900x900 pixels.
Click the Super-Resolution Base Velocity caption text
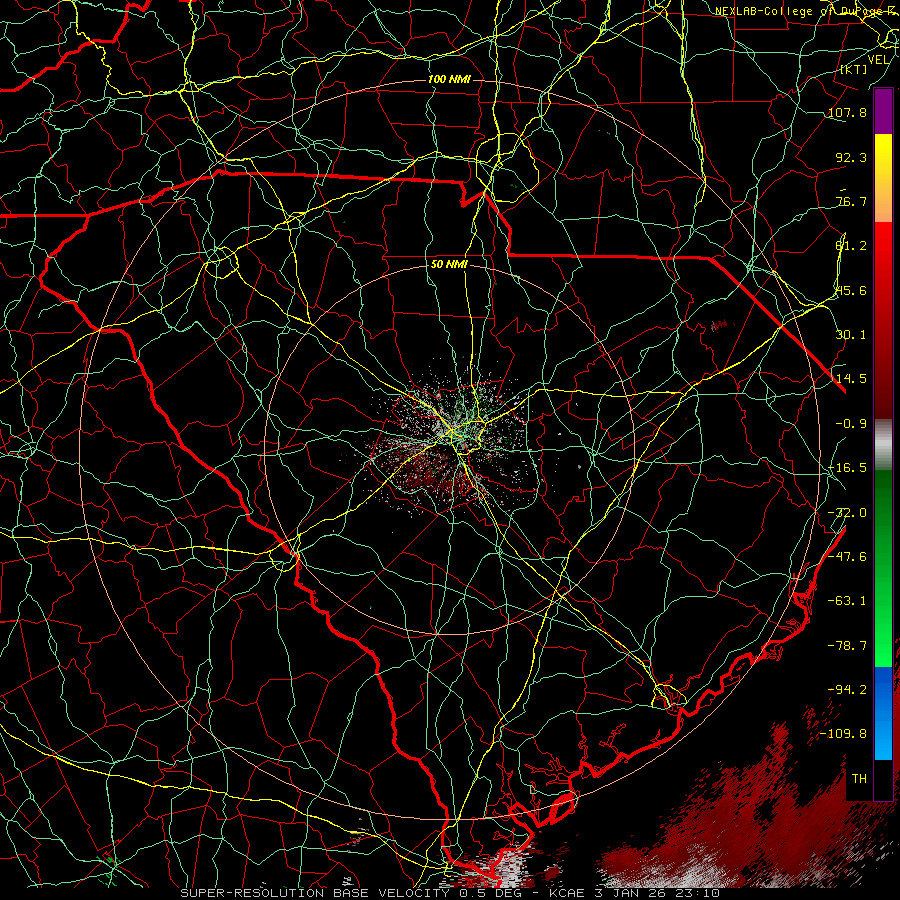[x=450, y=893]
